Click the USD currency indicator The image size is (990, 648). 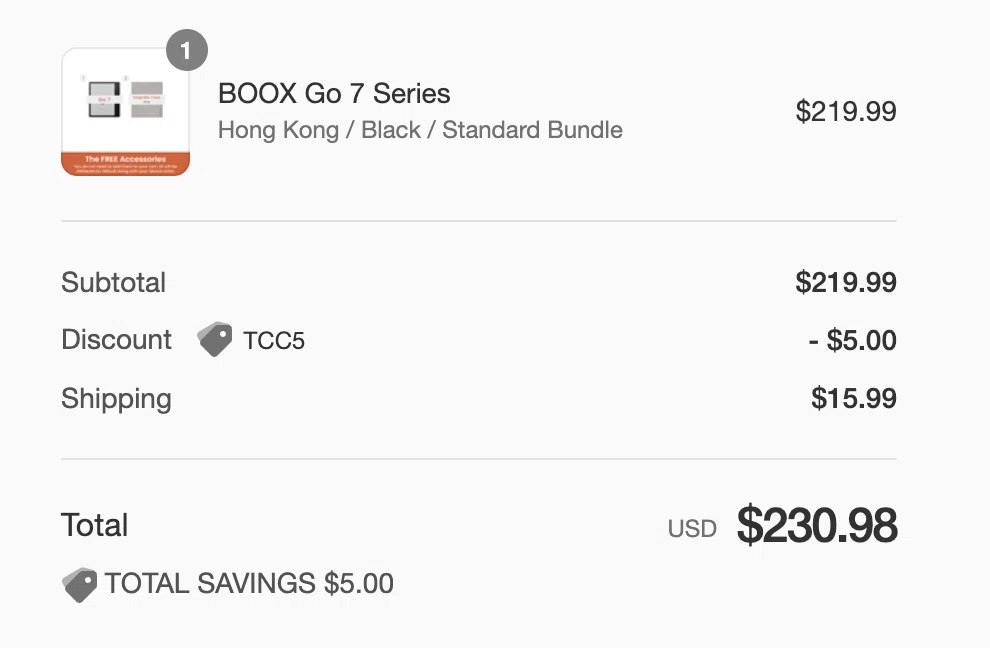pyautogui.click(x=692, y=529)
